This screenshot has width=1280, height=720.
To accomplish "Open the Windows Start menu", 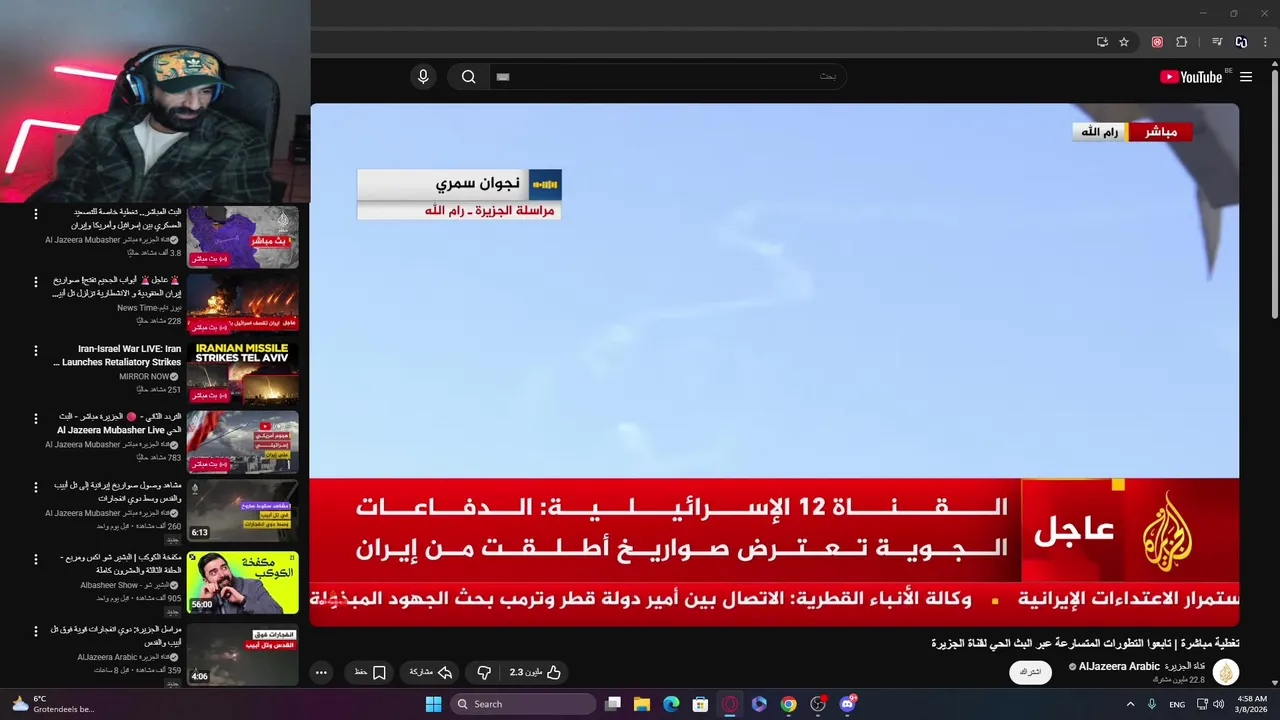I will (433, 704).
